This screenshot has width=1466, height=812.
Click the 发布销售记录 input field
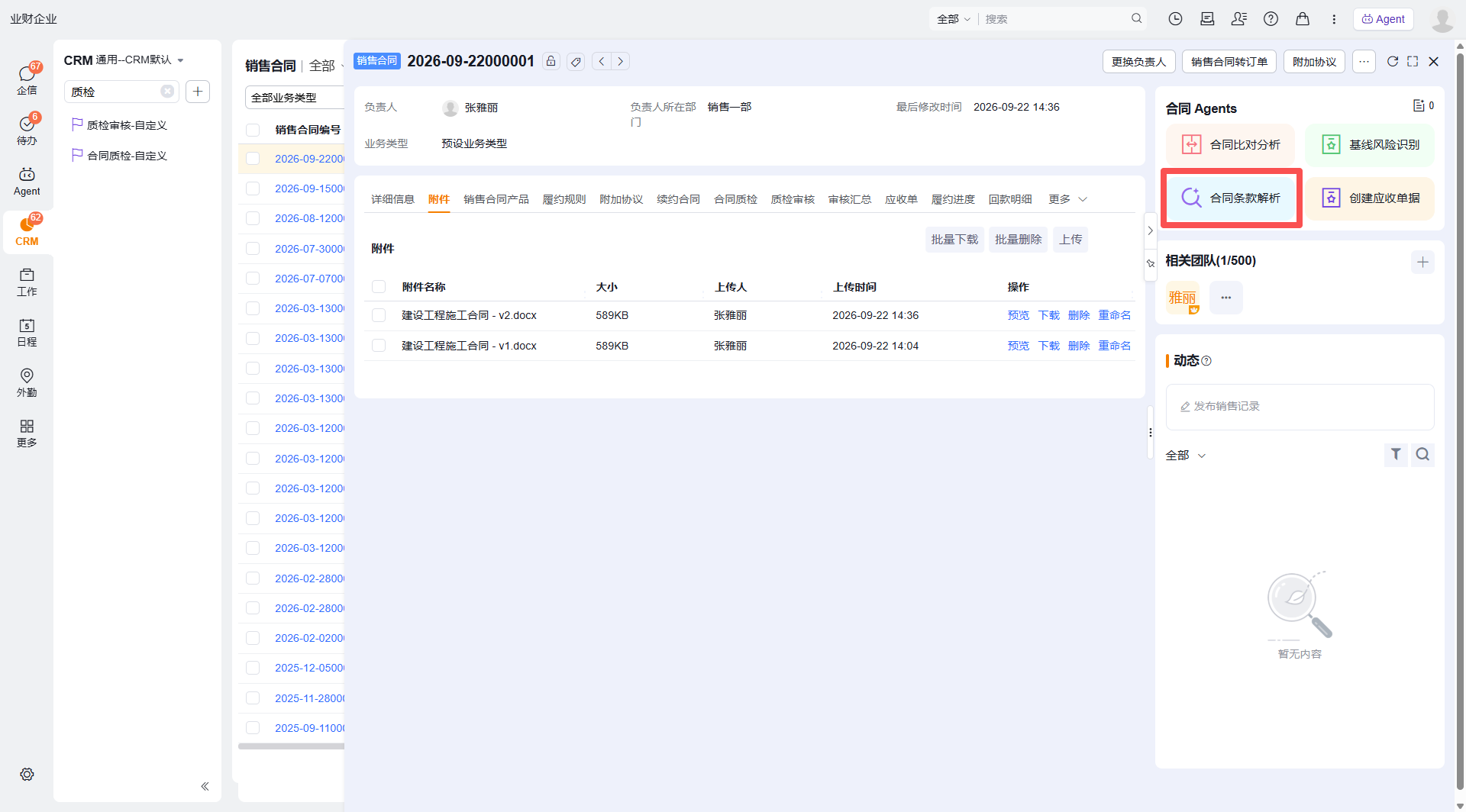click(1300, 407)
